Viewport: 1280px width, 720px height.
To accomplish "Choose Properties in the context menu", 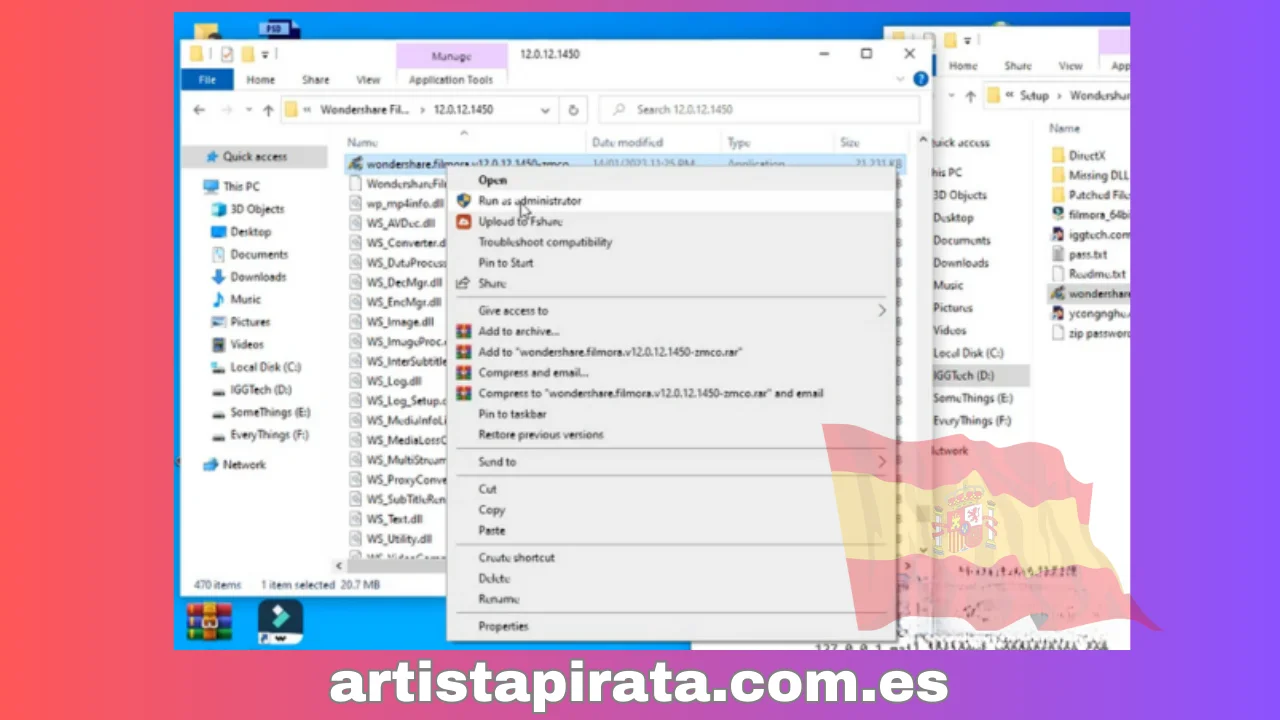I will tap(503, 627).
